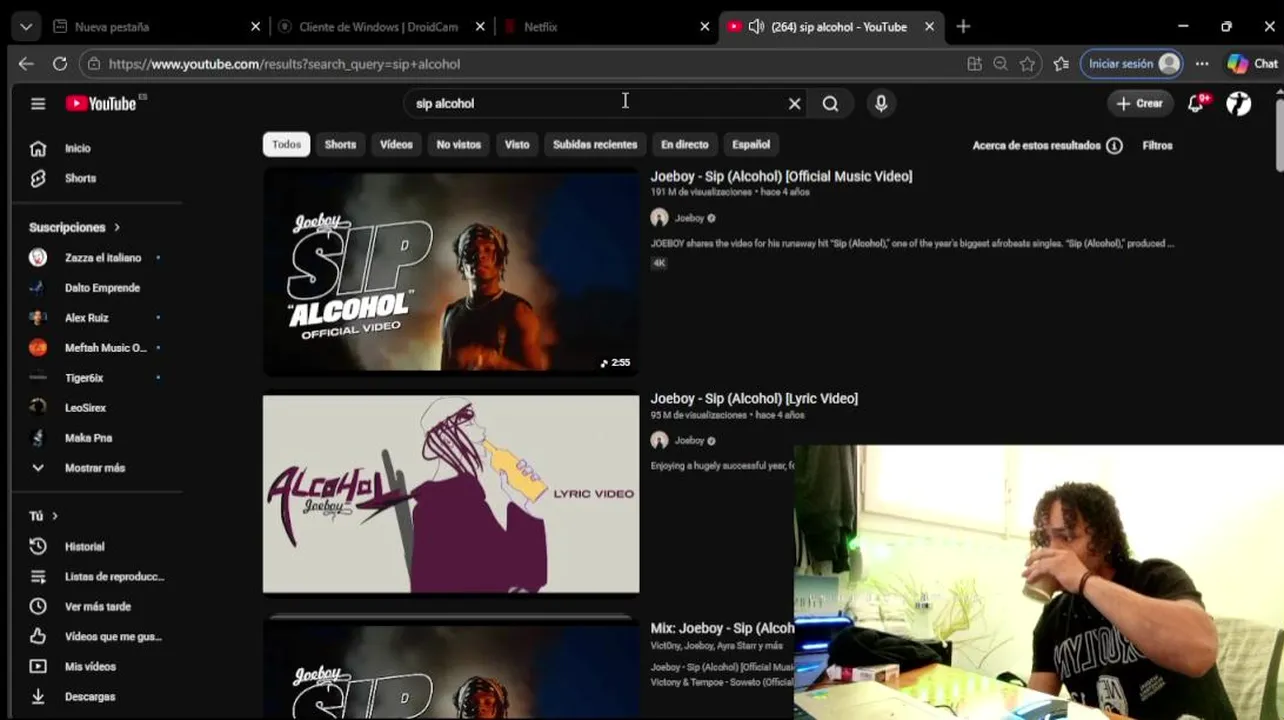The image size is (1284, 720).
Task: Open the Mix Joeboy Sip playlist title
Action: [722, 628]
